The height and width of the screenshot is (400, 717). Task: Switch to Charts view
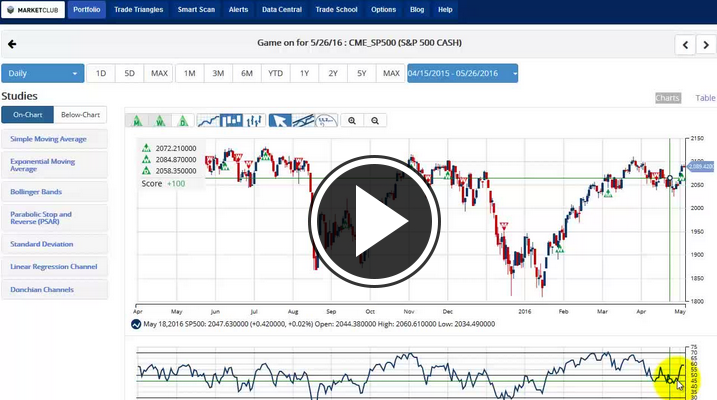coord(668,98)
